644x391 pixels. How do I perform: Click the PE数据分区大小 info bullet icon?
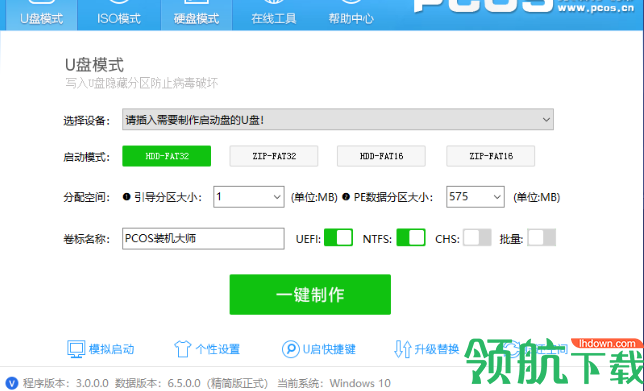[346, 197]
